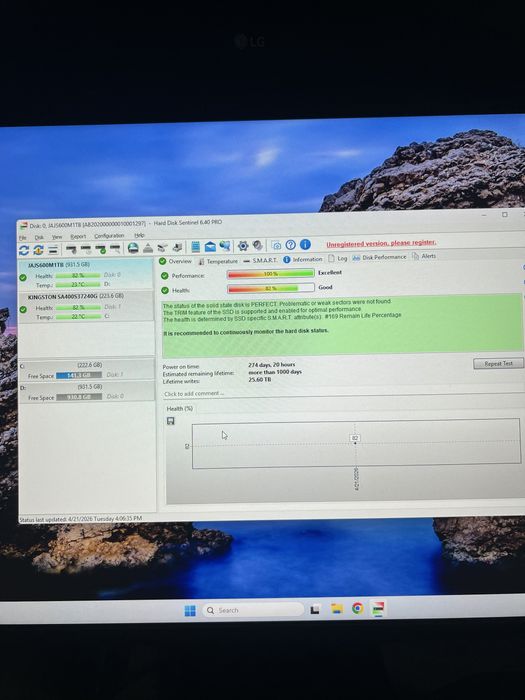525x700 pixels.
Task: Open Google Chrome from the taskbar
Action: [357, 608]
